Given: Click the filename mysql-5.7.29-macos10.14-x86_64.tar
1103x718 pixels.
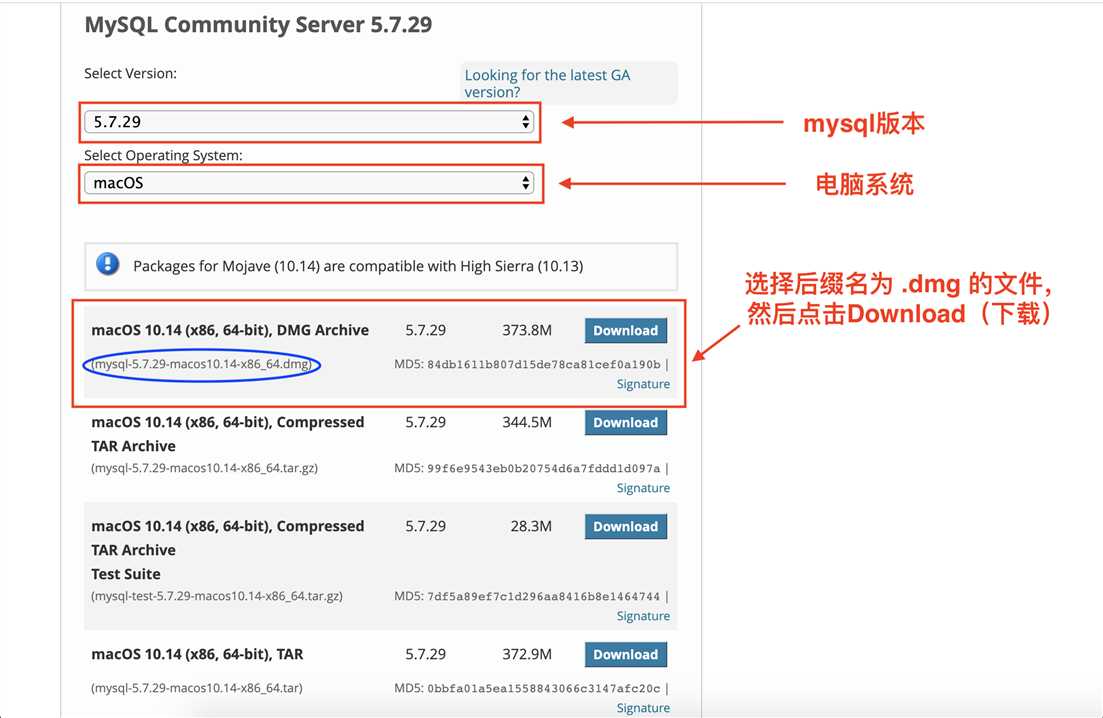Looking at the screenshot, I should (196, 688).
